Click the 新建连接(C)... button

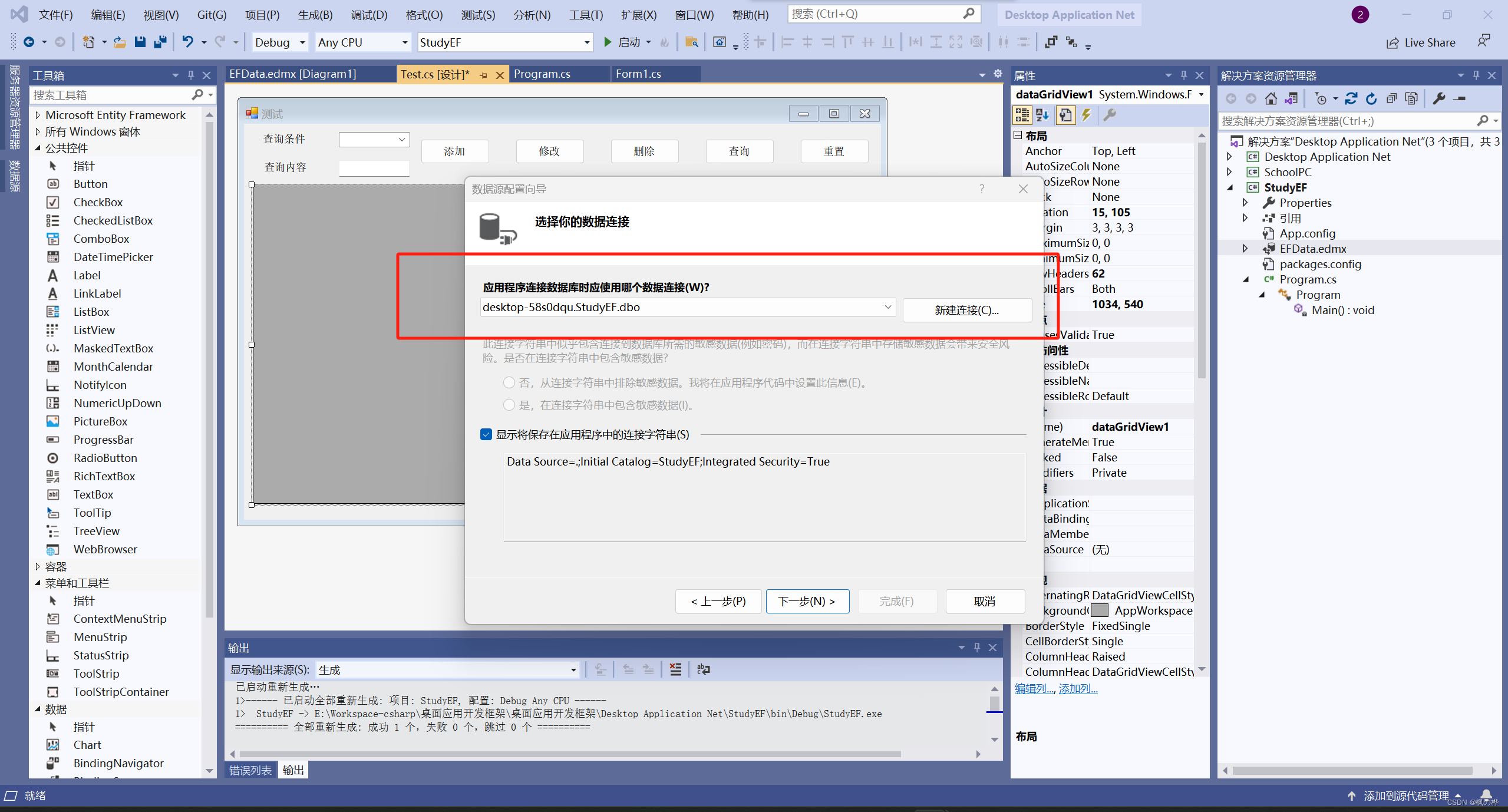pyautogui.click(x=966, y=310)
